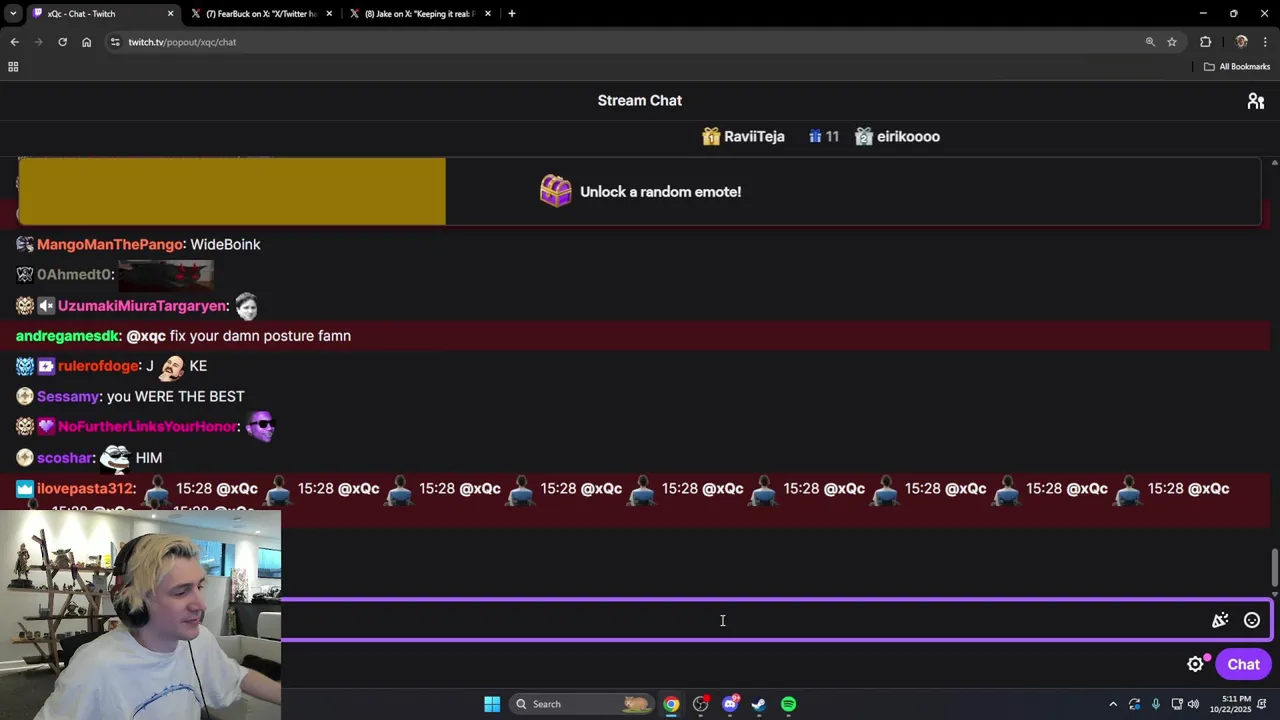Screen dimensions: 1280x720
Task: Click the volume icon in system tray
Action: tap(1192, 704)
